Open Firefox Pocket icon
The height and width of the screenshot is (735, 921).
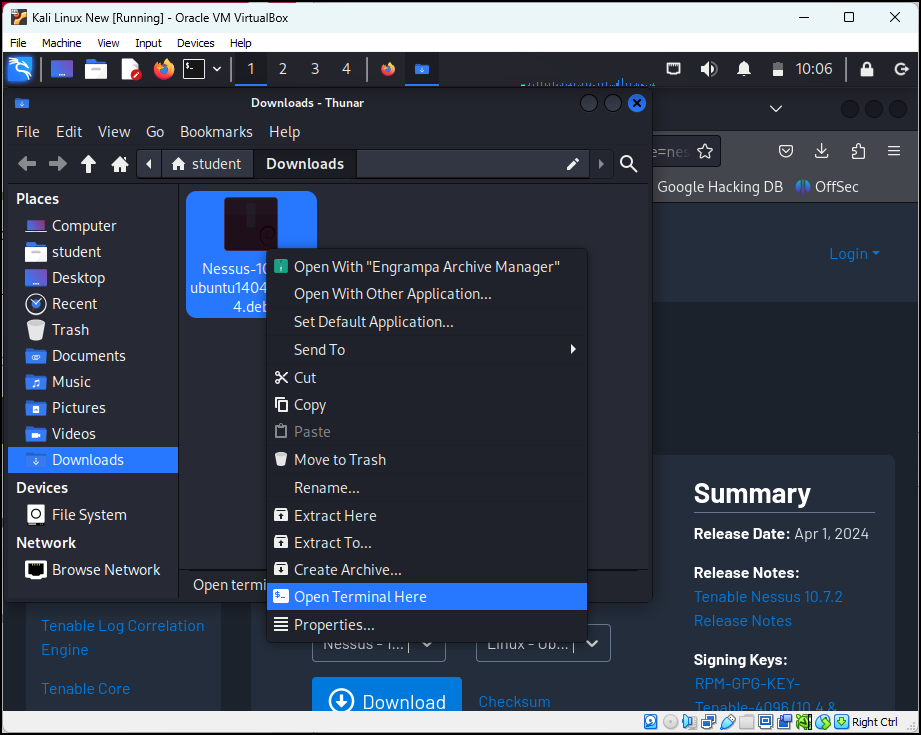pyautogui.click(x=786, y=152)
